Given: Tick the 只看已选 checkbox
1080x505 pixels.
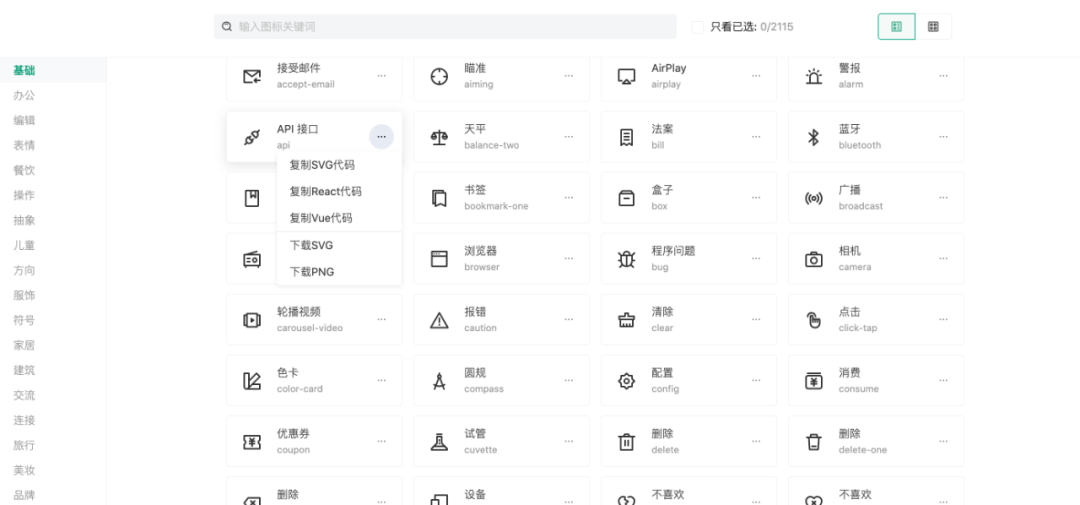Looking at the screenshot, I should (x=698, y=27).
